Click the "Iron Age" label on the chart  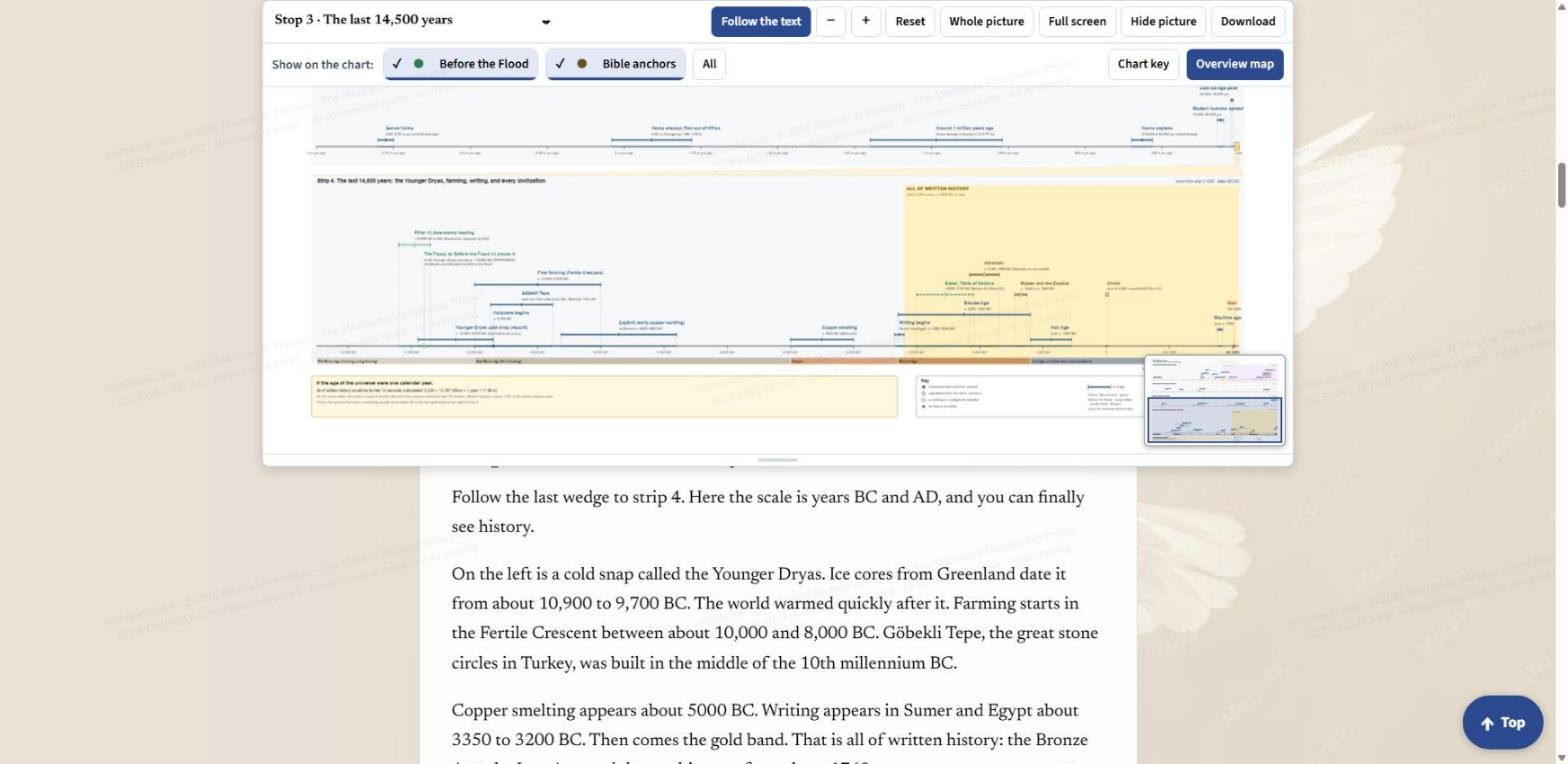pyautogui.click(x=1060, y=327)
